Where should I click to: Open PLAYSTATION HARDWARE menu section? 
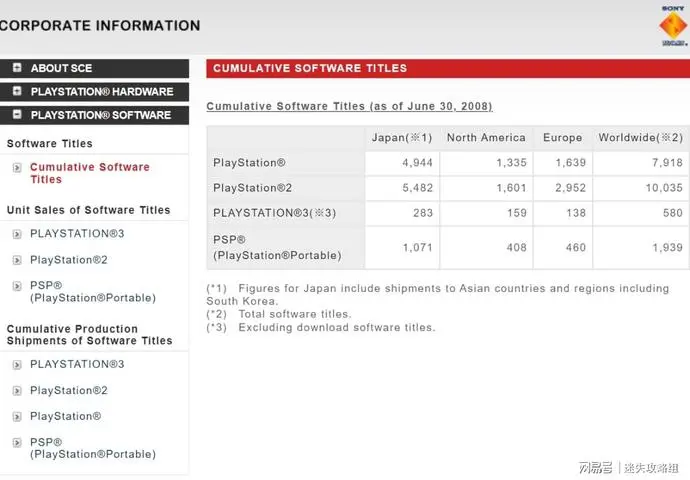(x=94, y=92)
